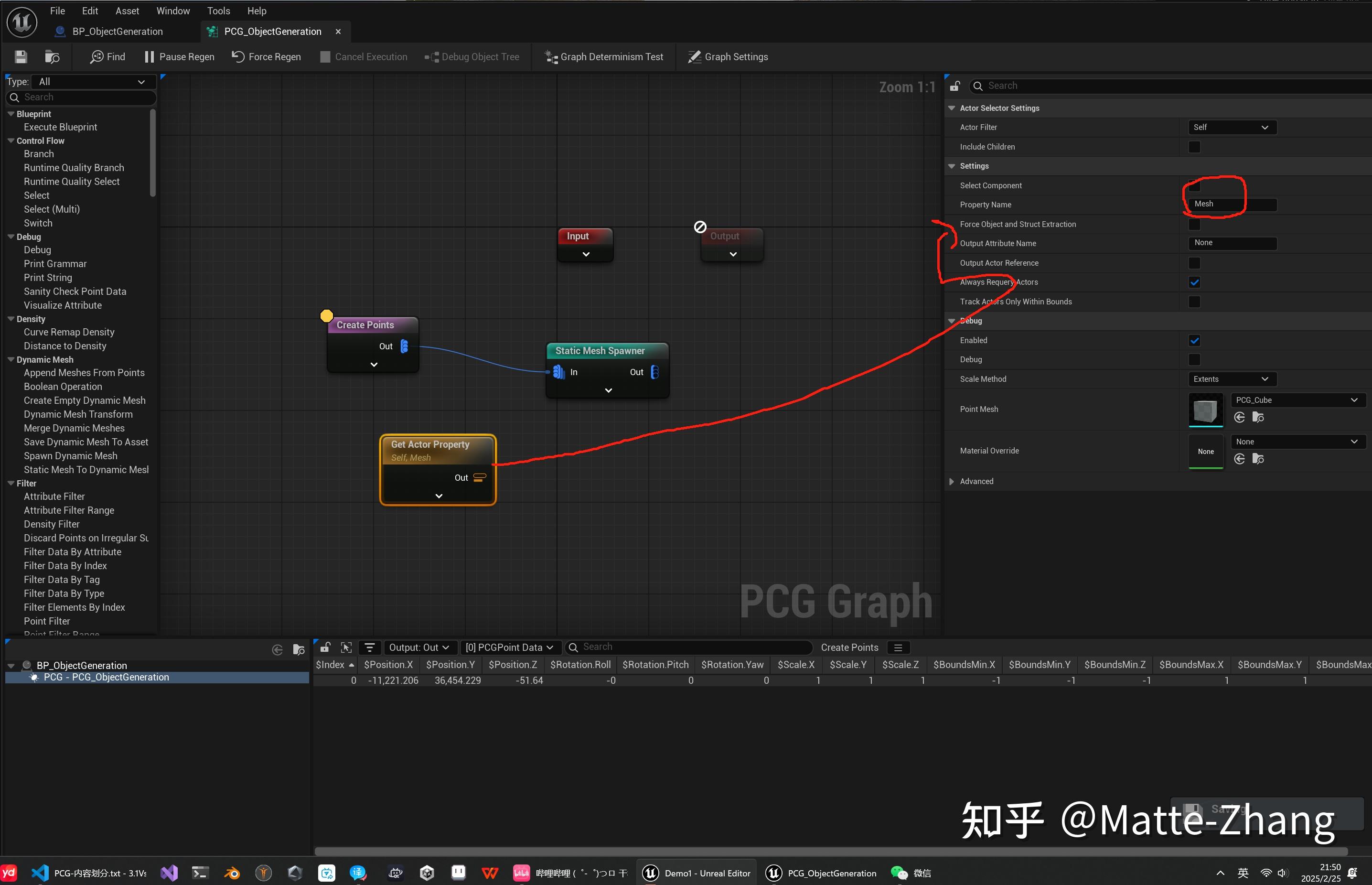This screenshot has height=885, width=1372.
Task: Click the lock icon above the details search box
Action: [955, 86]
